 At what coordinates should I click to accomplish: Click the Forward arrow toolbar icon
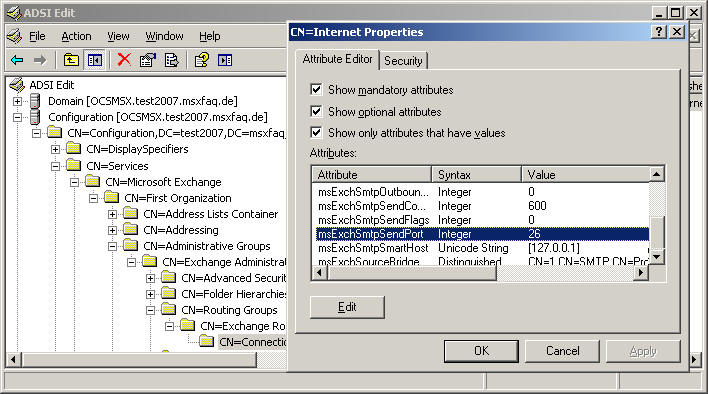coord(40,60)
